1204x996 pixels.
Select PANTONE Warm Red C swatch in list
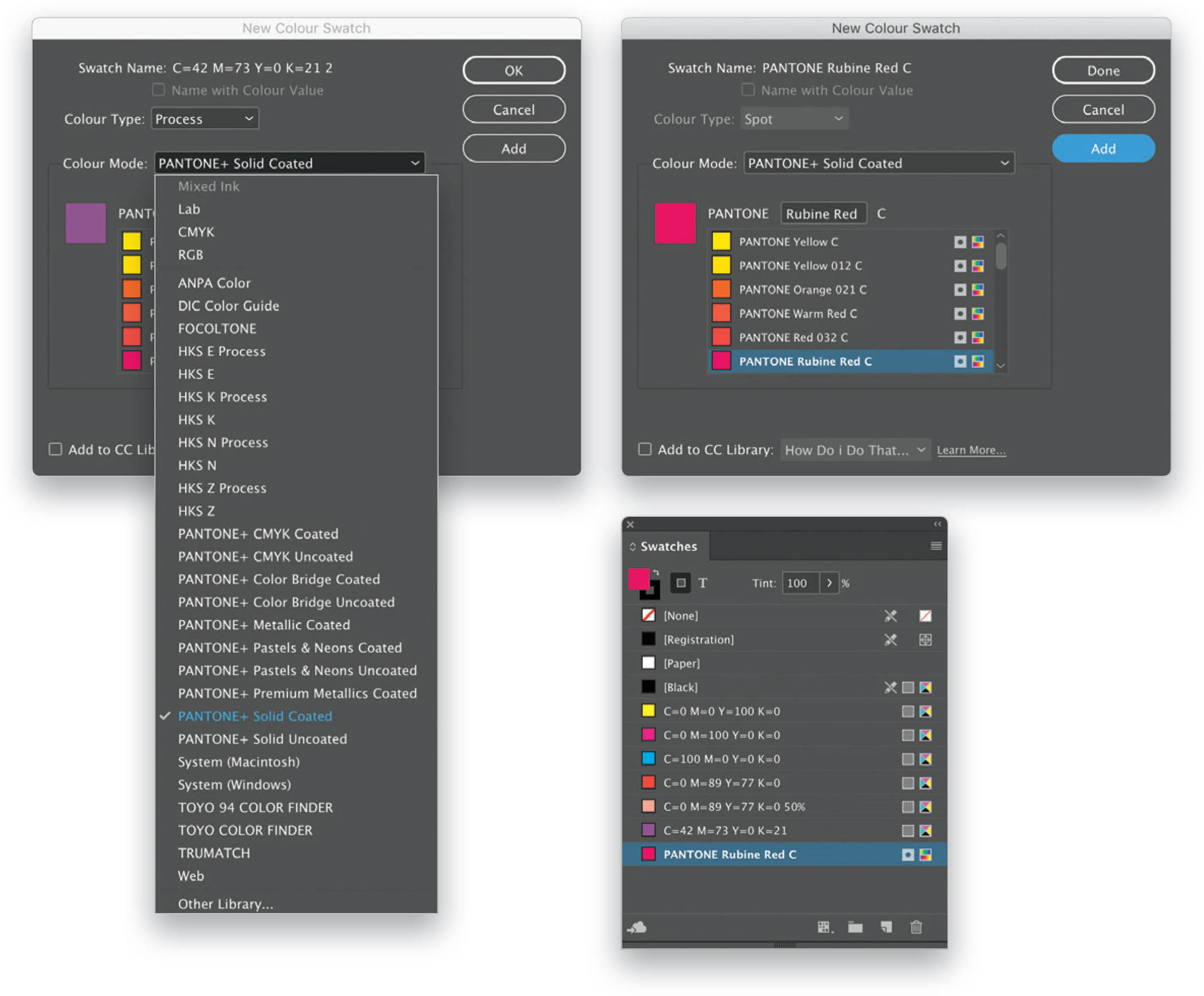tap(798, 313)
